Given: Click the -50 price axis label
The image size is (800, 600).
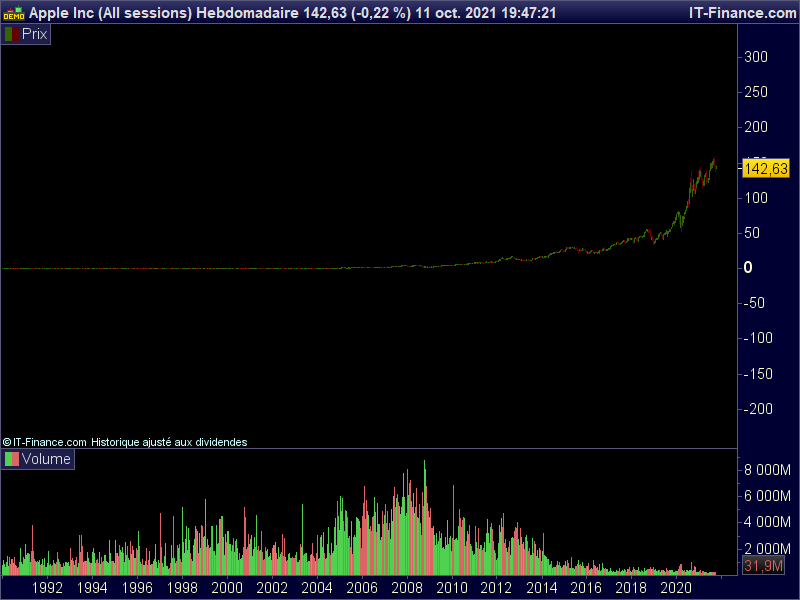Looking at the screenshot, I should tap(753, 303).
